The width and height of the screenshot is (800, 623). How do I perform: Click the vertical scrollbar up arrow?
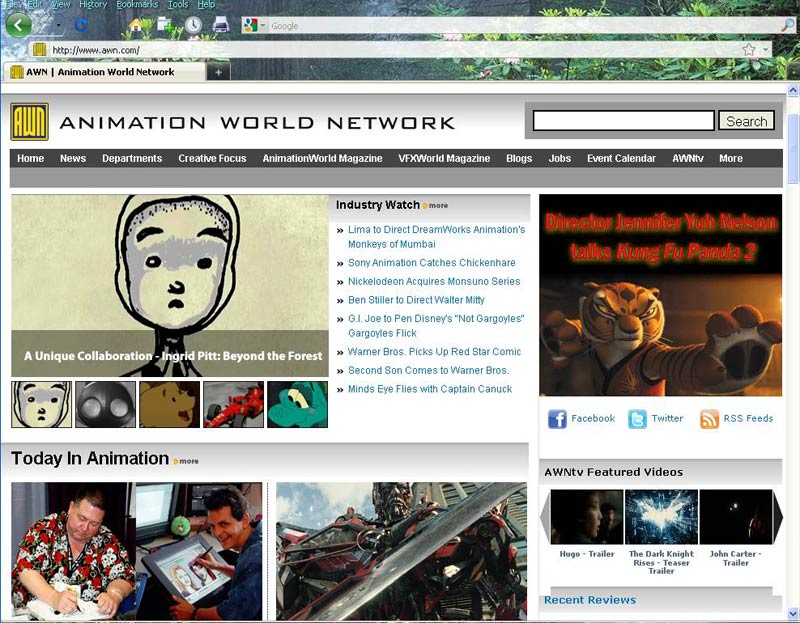(x=793, y=91)
